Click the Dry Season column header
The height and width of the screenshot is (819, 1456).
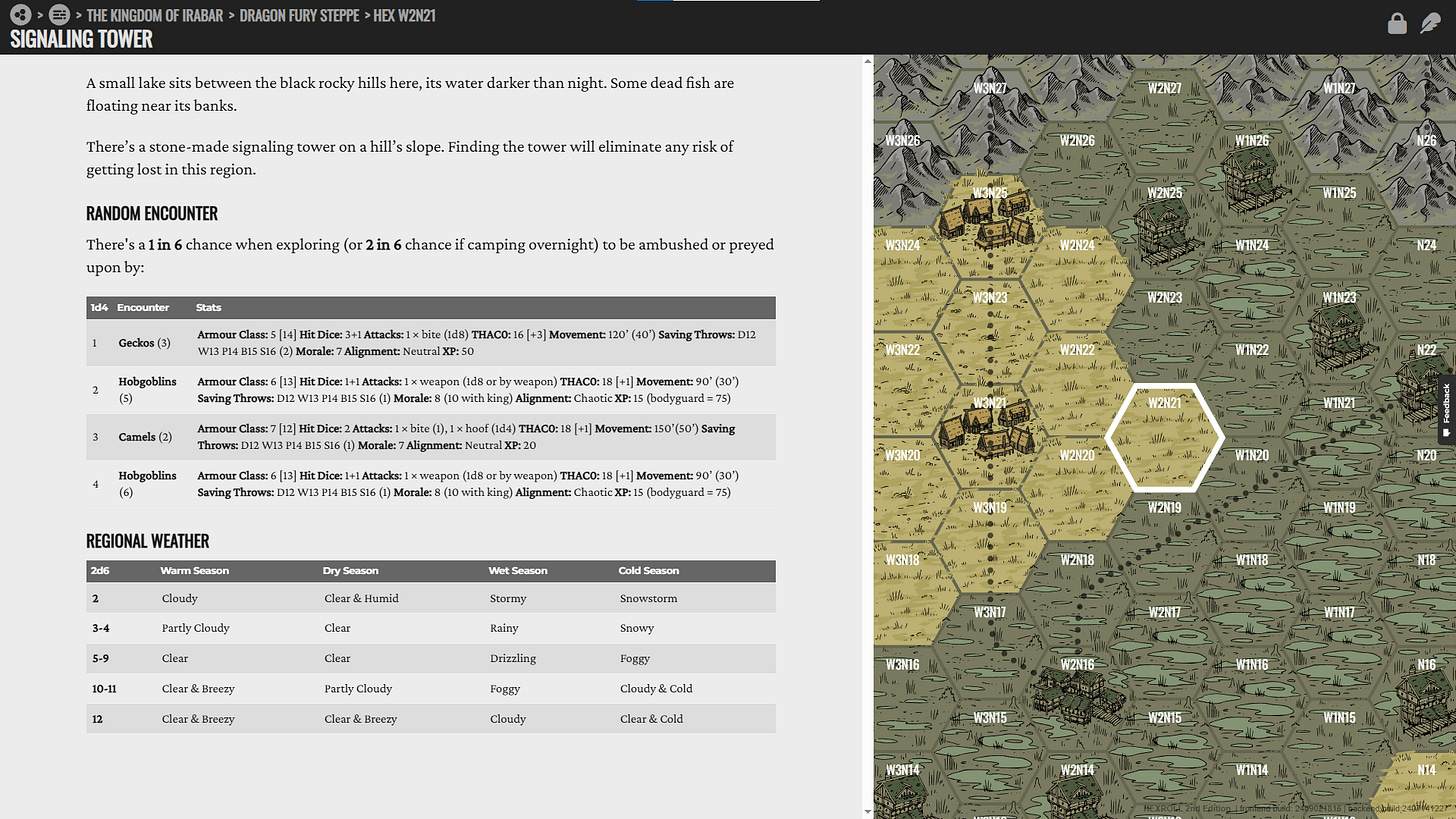click(x=350, y=571)
